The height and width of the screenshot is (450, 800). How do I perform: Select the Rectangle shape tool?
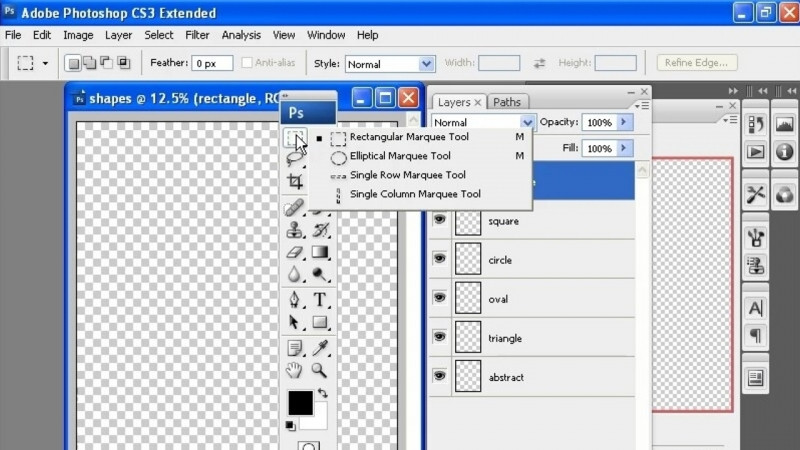coord(320,322)
